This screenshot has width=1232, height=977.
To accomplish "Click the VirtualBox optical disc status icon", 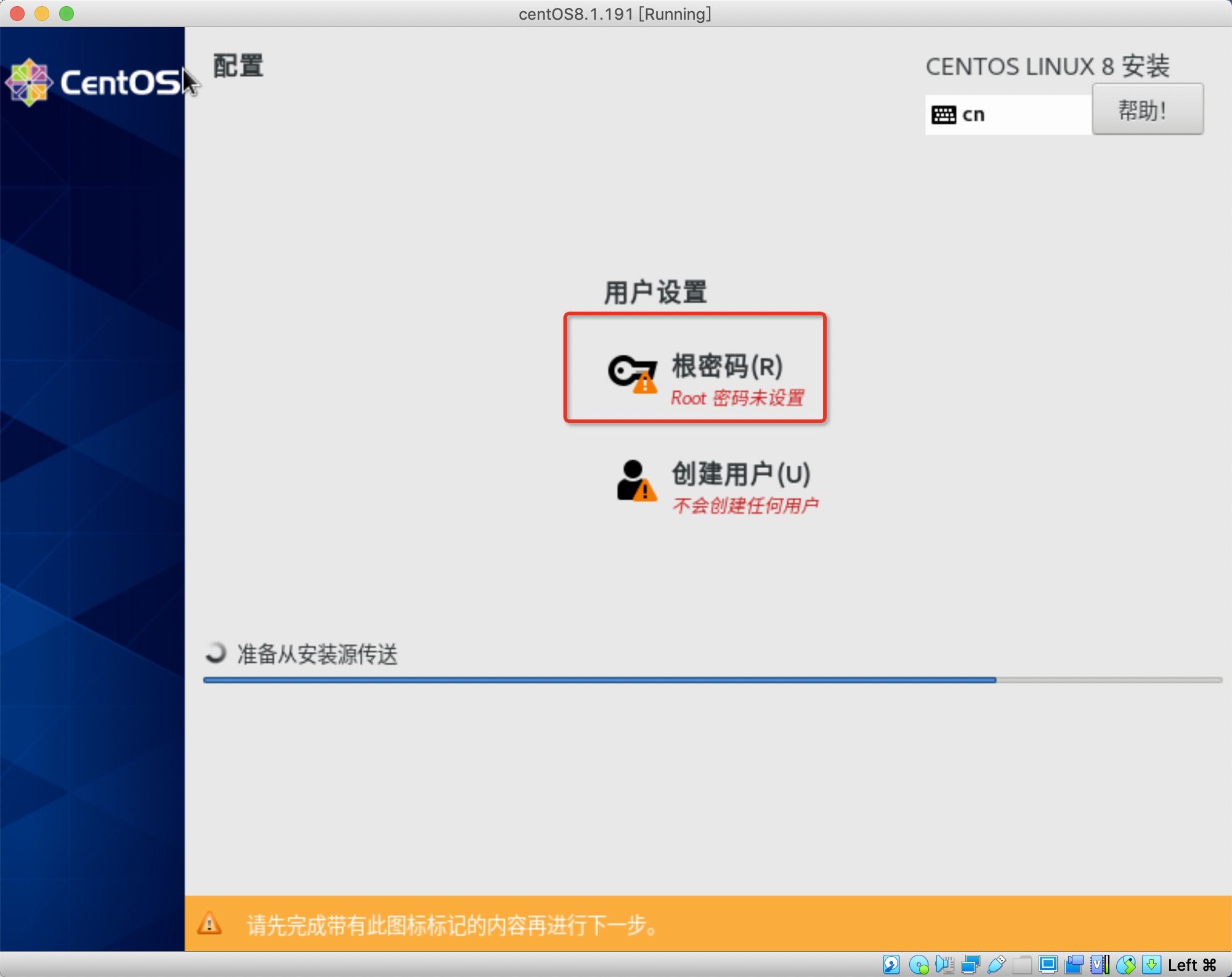I will 918,964.
